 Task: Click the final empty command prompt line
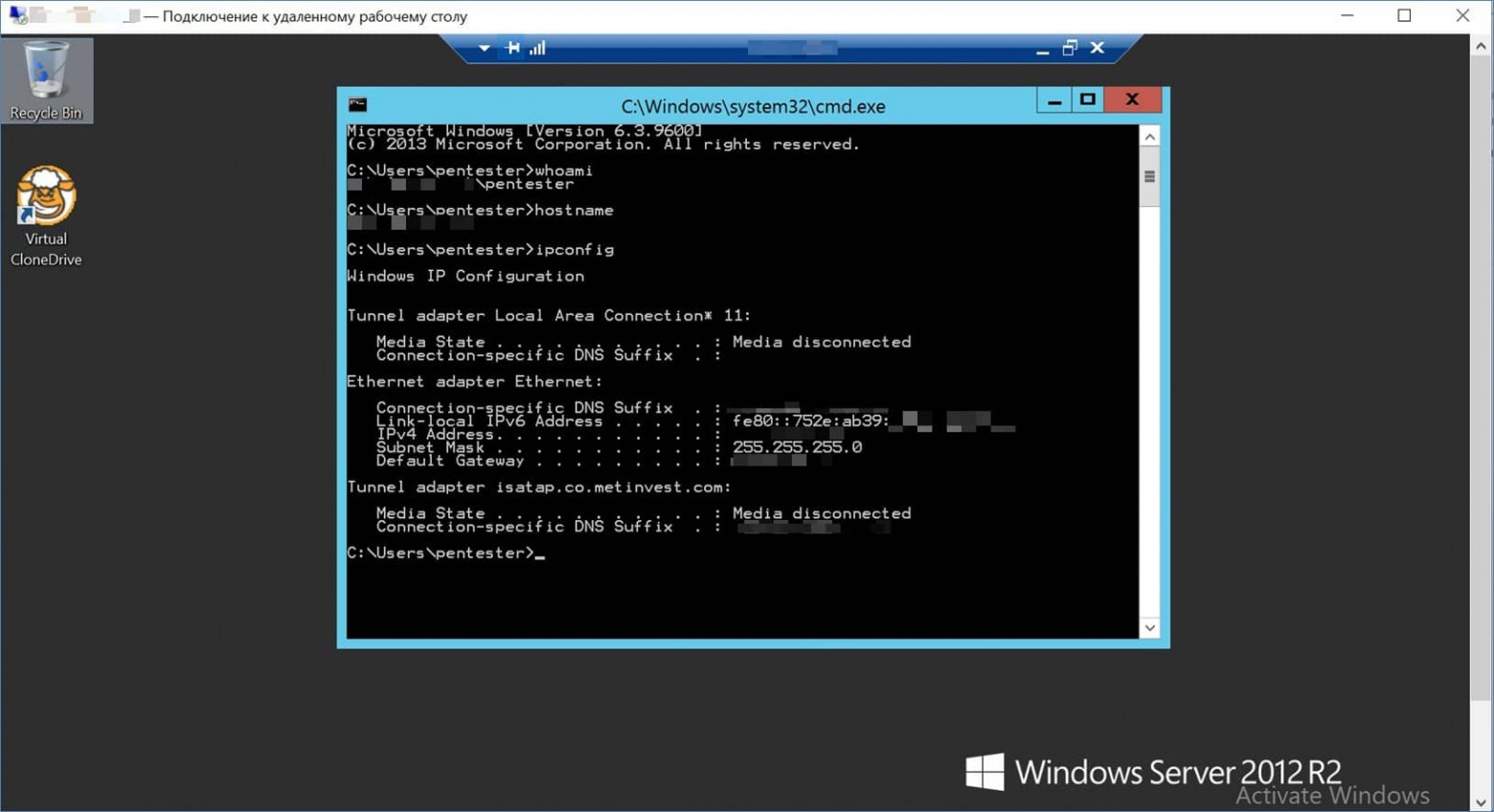[x=445, y=553]
